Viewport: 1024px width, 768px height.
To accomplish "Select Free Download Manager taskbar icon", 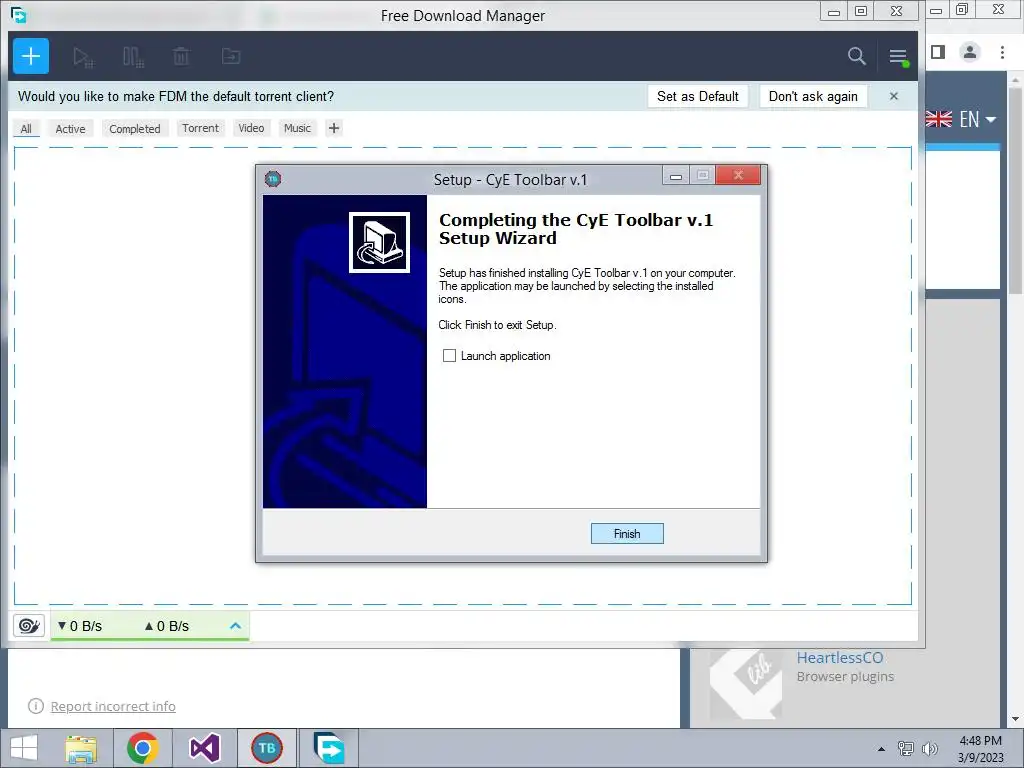I will pos(328,748).
